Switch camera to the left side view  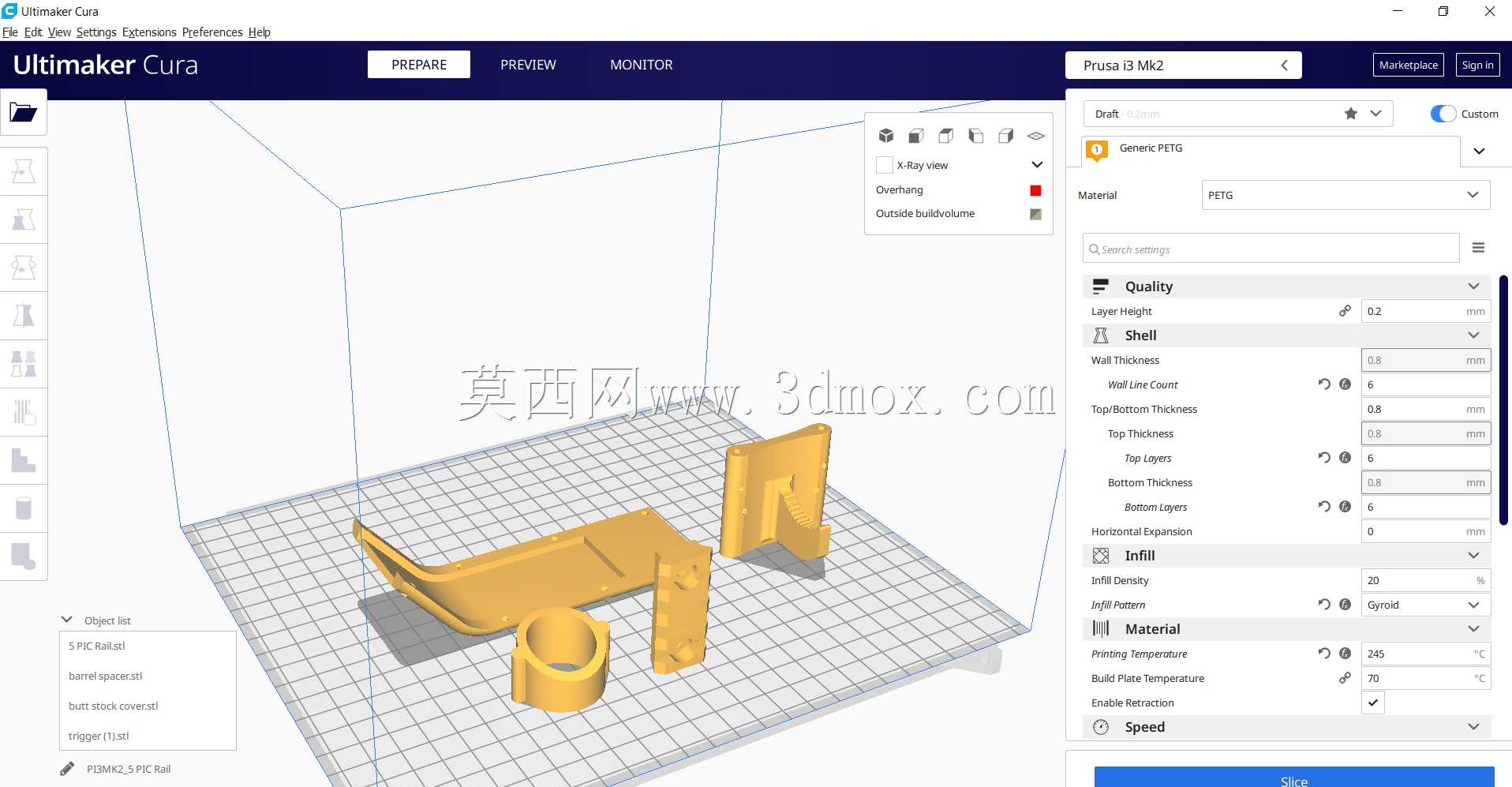pos(976,136)
